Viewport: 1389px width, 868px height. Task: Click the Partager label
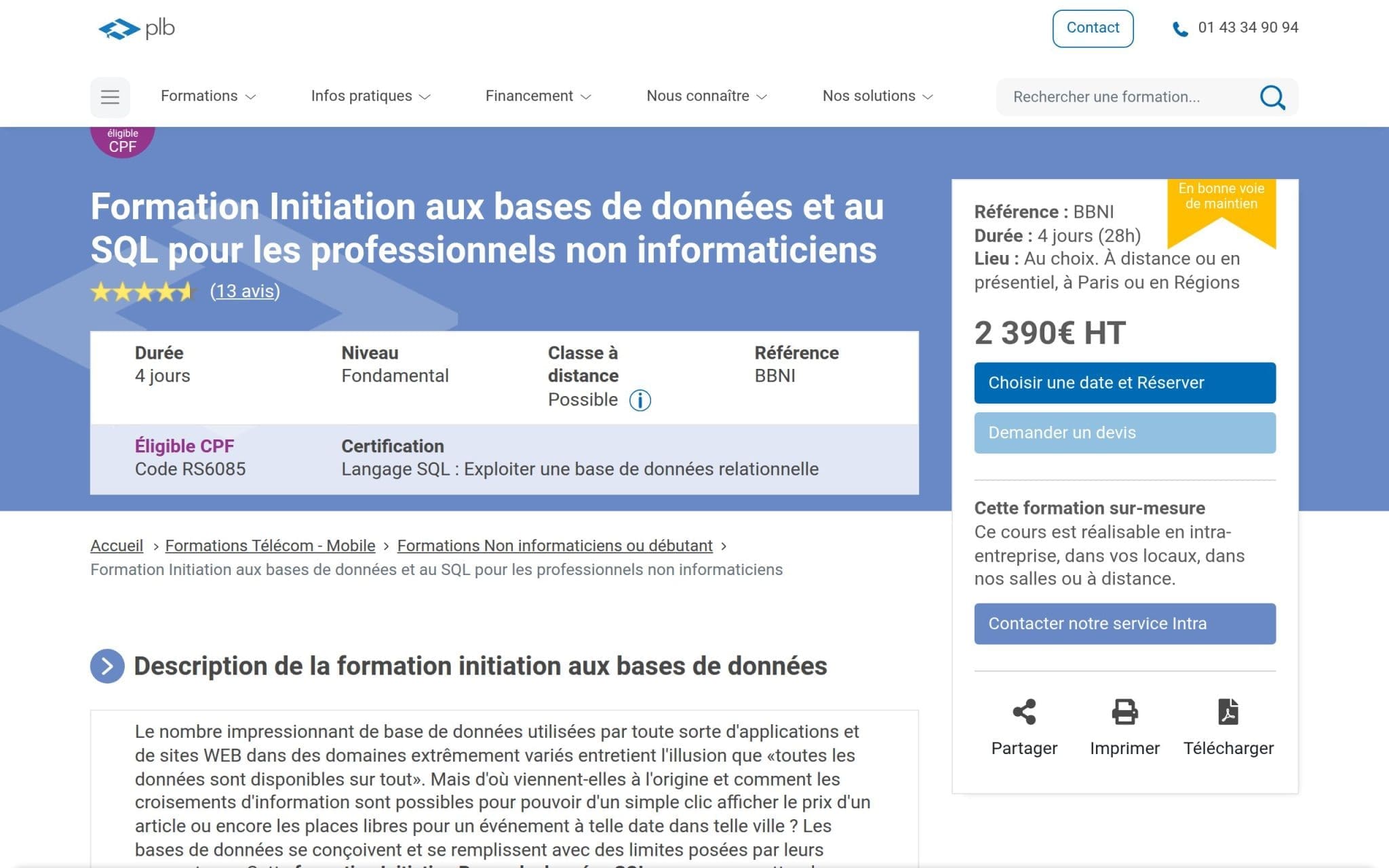click(1024, 748)
